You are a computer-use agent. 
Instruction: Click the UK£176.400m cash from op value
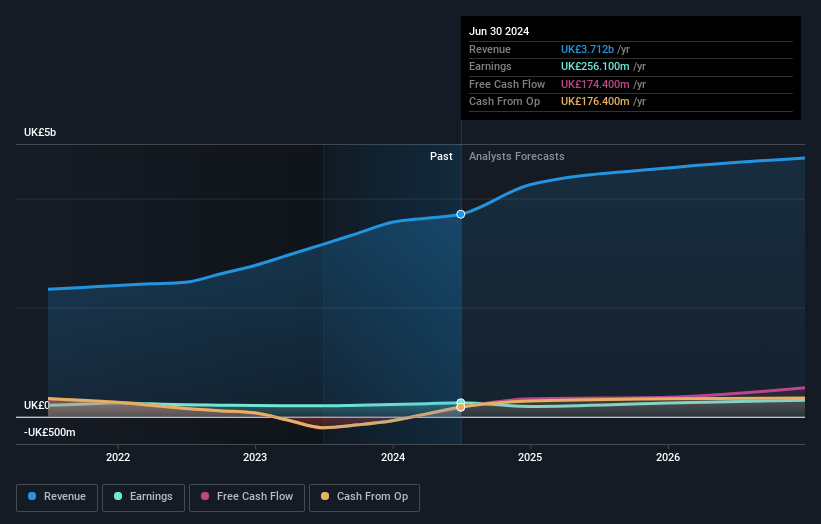pos(595,102)
